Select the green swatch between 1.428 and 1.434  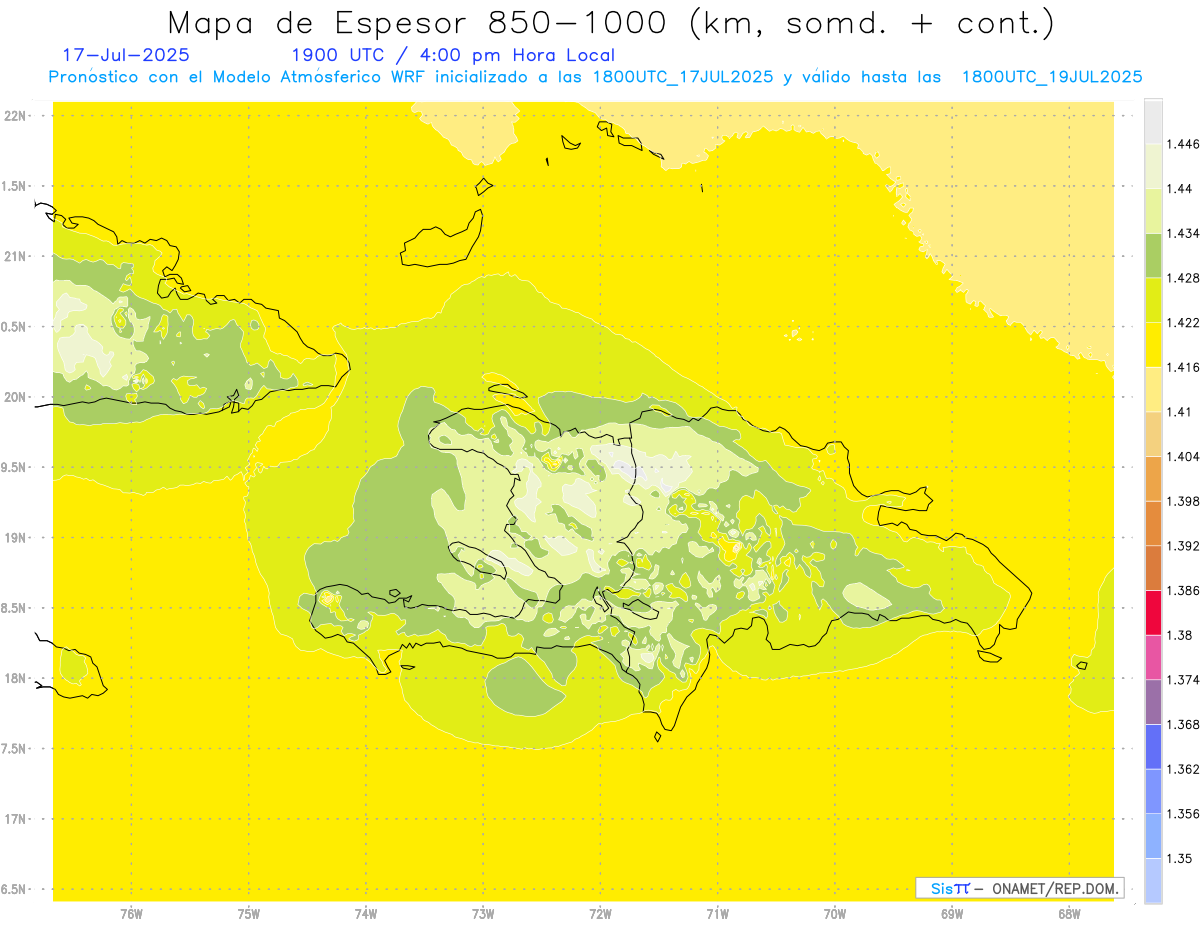click(1153, 255)
